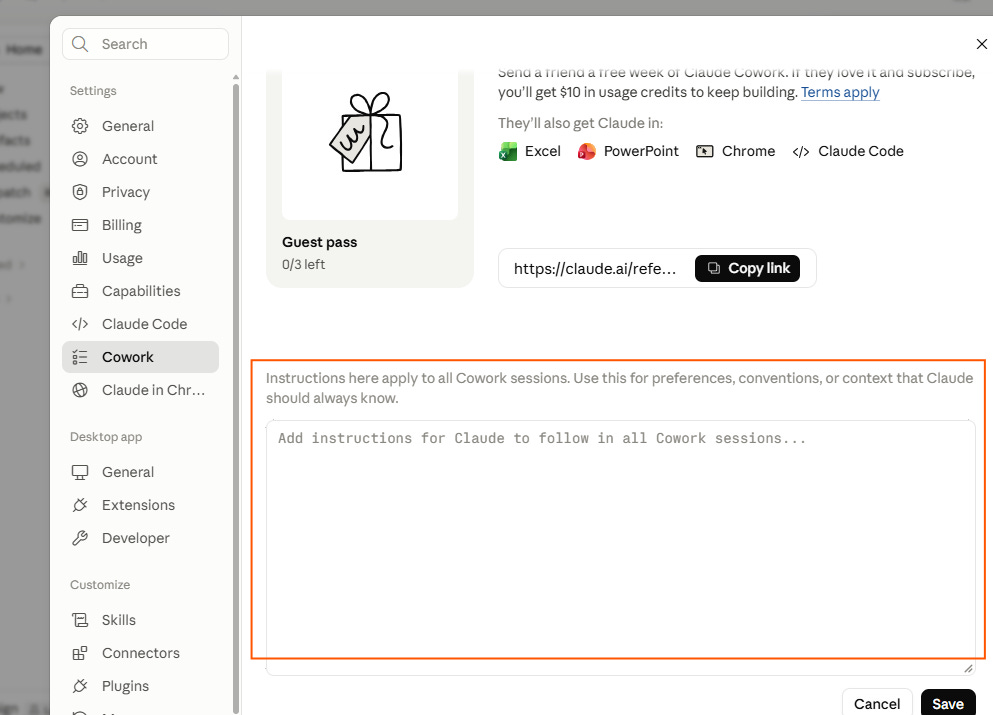This screenshot has height=715, width=993.
Task: Select the Cowork settings item
Action: pos(141,357)
